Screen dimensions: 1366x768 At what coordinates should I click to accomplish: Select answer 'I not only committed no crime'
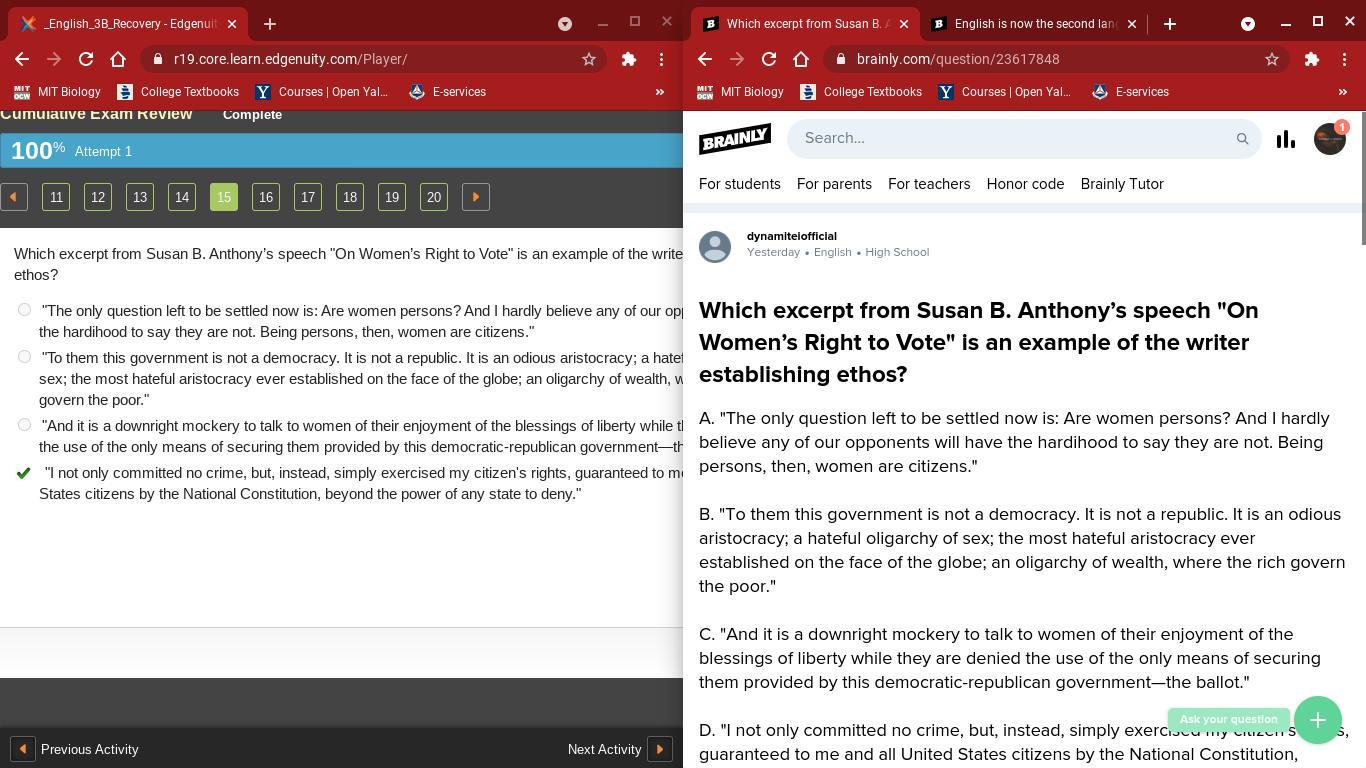point(24,472)
